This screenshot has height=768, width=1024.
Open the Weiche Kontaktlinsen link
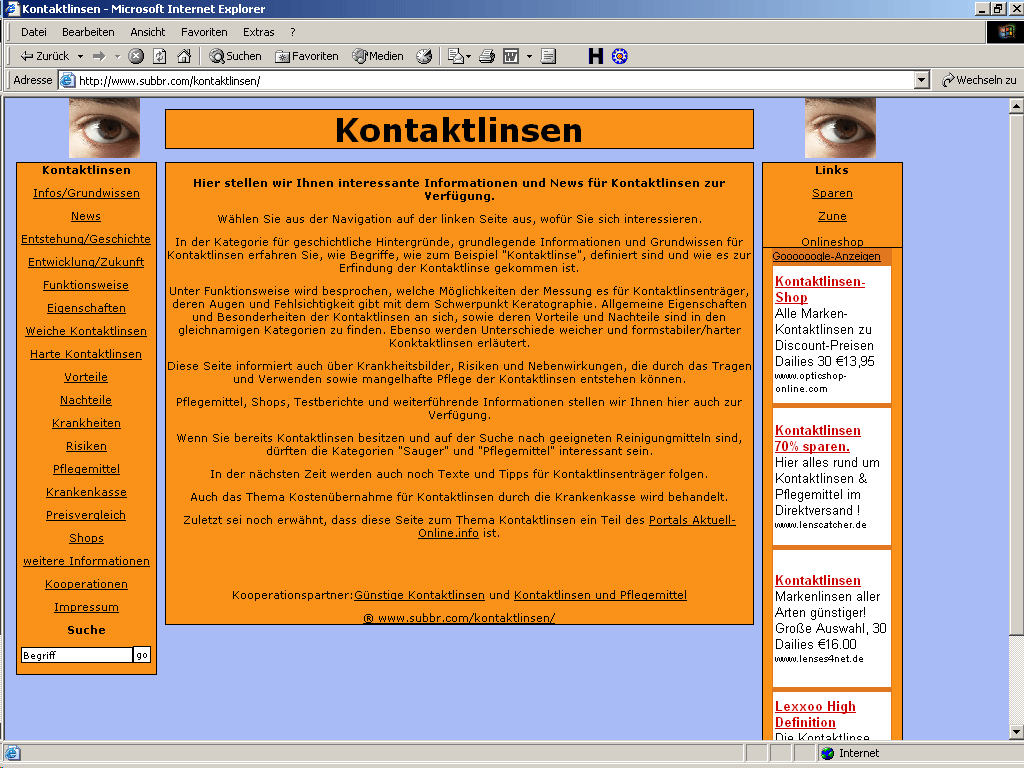86,331
